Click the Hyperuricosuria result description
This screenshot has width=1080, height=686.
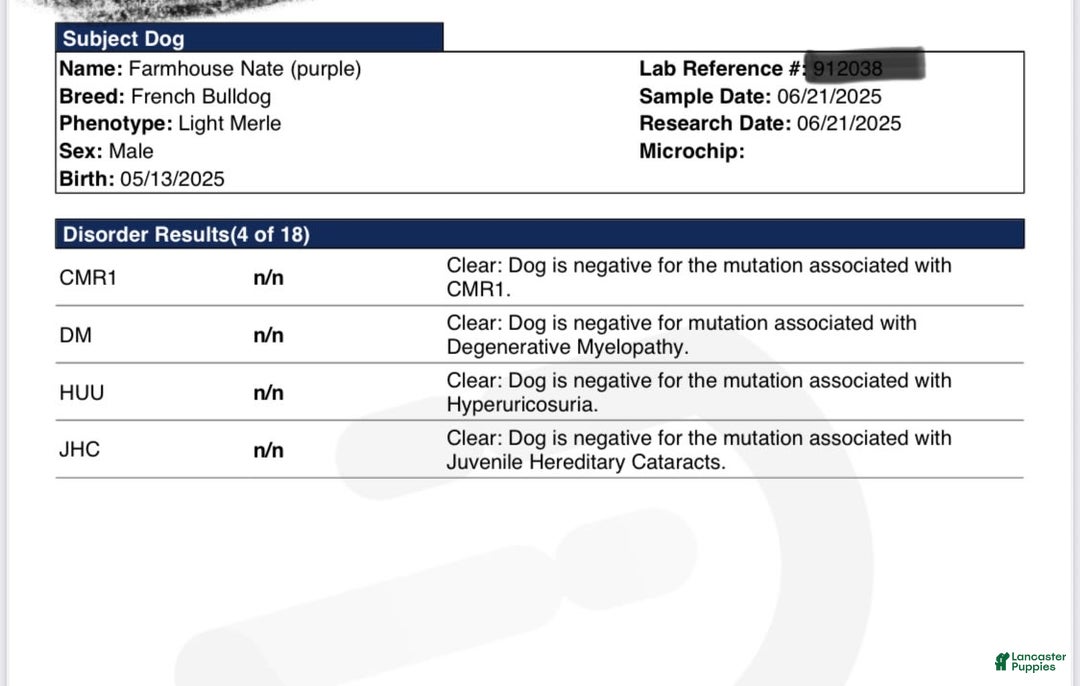[698, 392]
